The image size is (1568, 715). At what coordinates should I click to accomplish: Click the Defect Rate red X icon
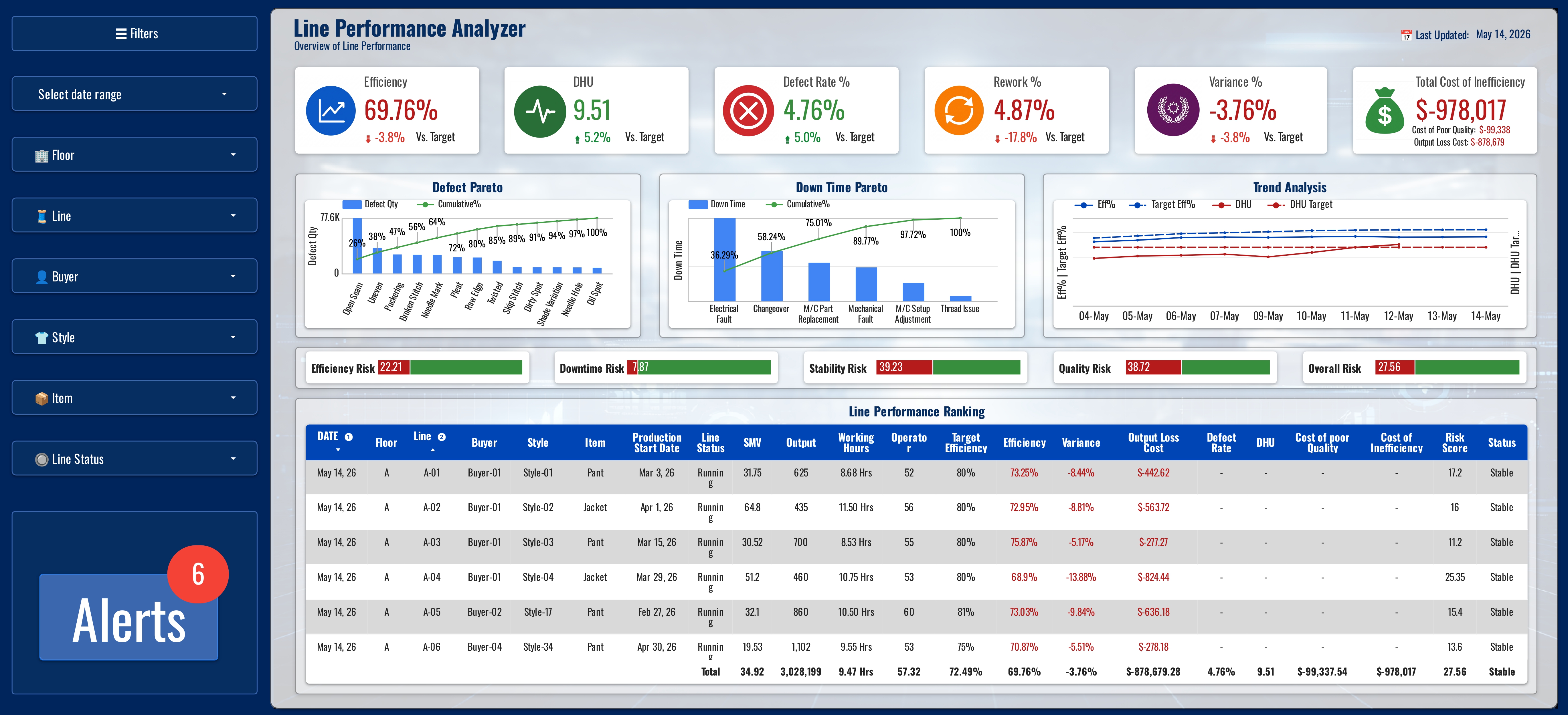(x=748, y=111)
